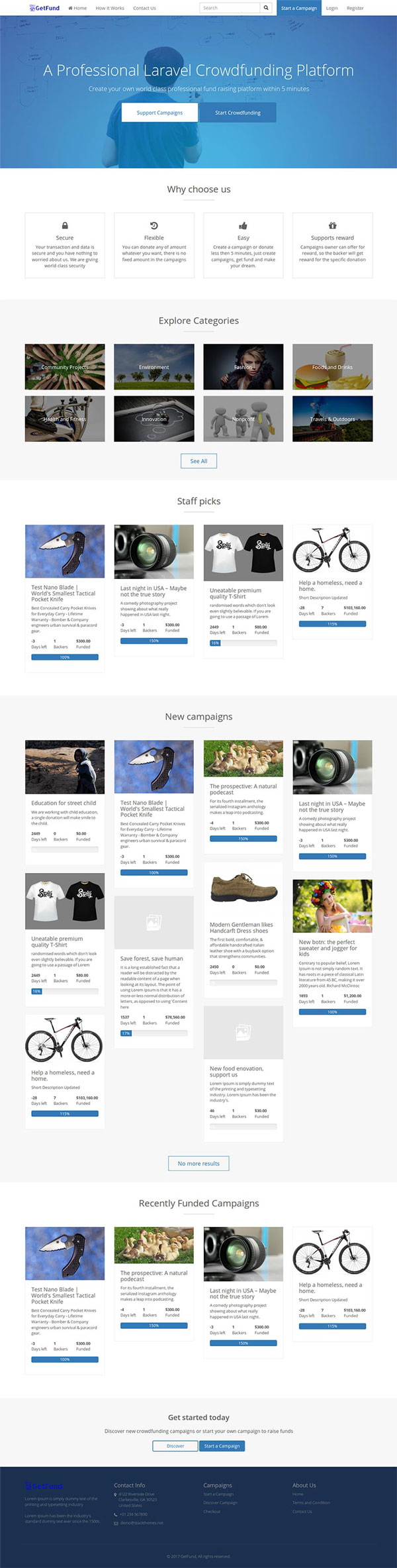
Task: Click See All categories button
Action: 198,461
